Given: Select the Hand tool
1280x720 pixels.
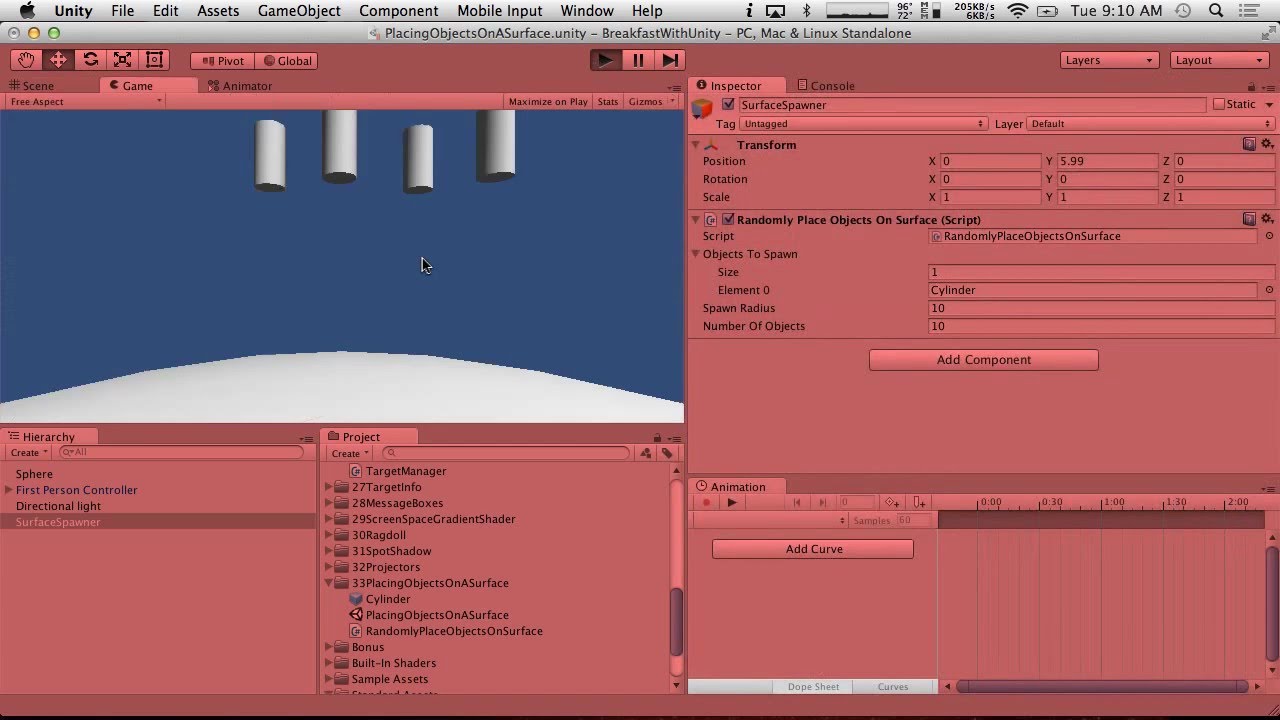Looking at the screenshot, I should [x=26, y=60].
